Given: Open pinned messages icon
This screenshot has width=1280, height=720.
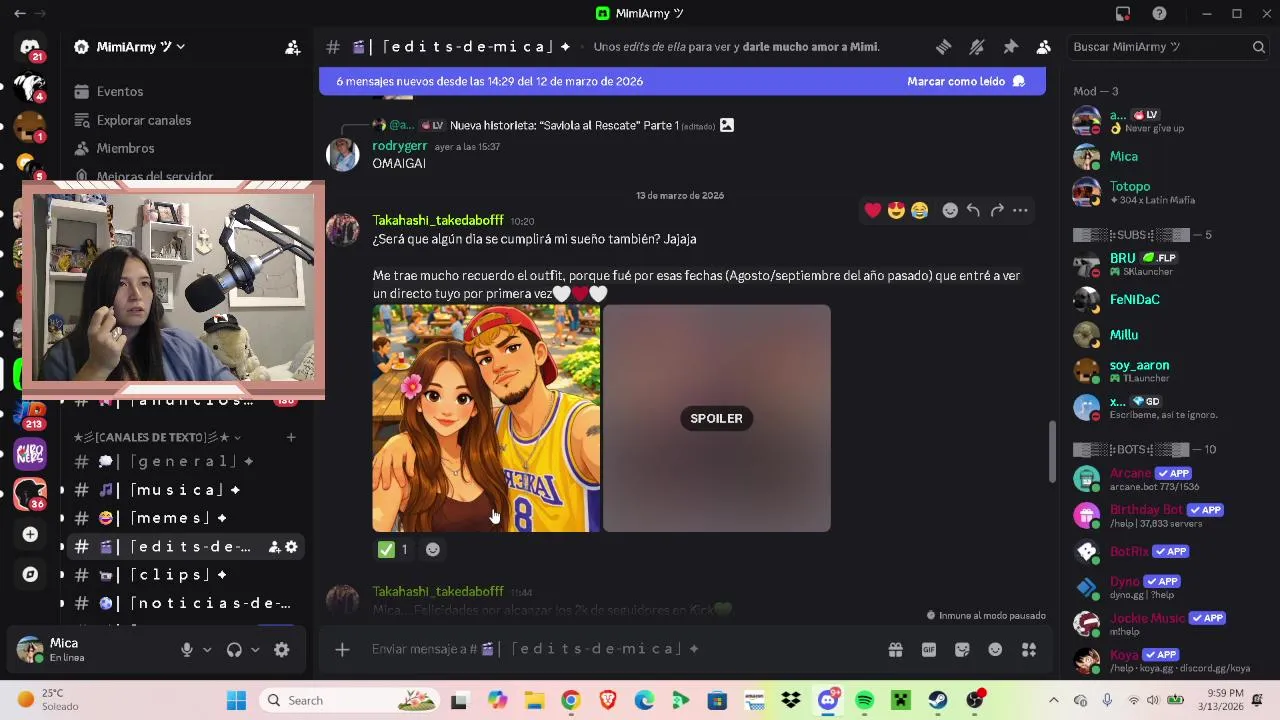Looking at the screenshot, I should (1010, 47).
